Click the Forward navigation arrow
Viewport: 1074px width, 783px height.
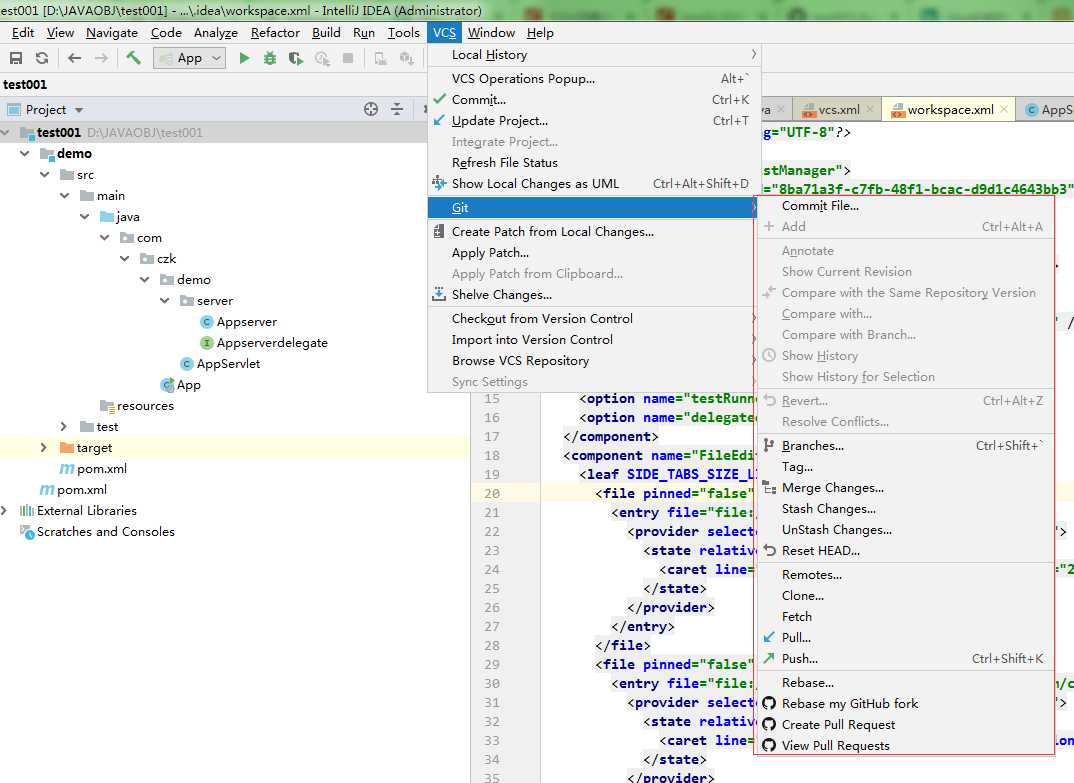click(x=101, y=58)
